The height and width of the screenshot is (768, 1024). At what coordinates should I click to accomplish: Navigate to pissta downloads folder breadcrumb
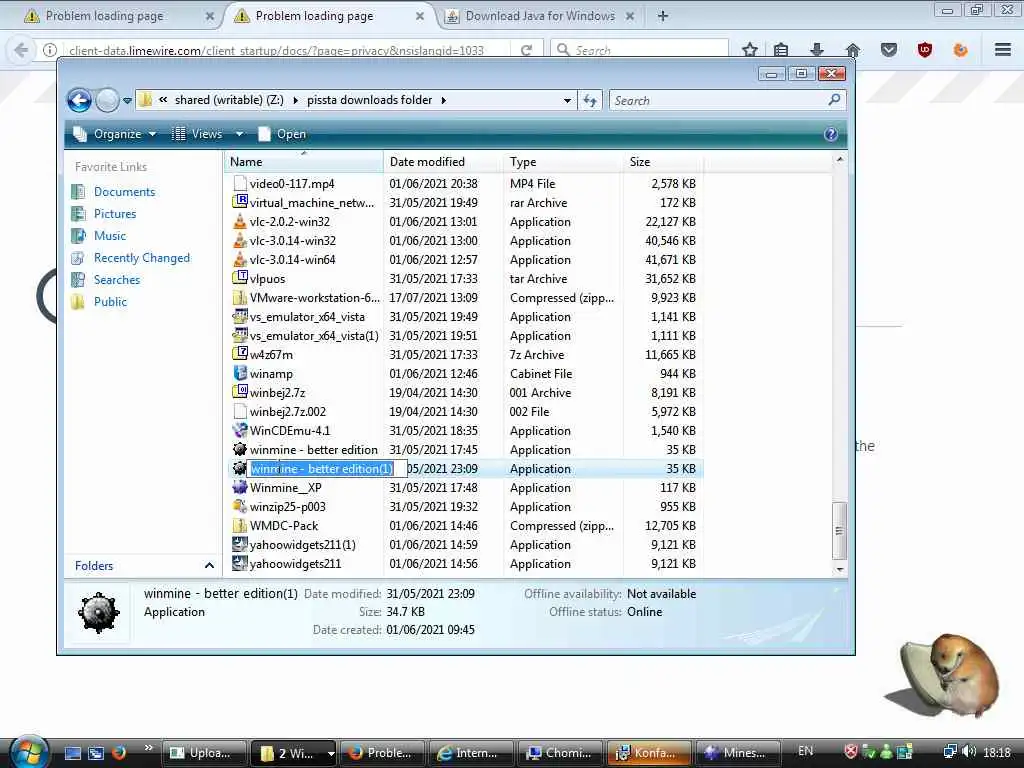pyautogui.click(x=370, y=100)
